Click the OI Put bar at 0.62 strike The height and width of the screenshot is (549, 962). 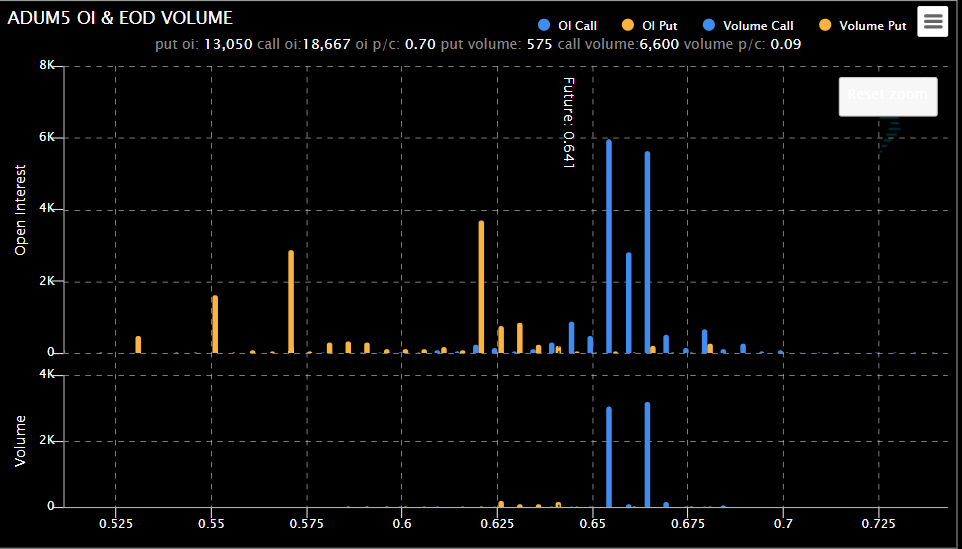tap(481, 287)
